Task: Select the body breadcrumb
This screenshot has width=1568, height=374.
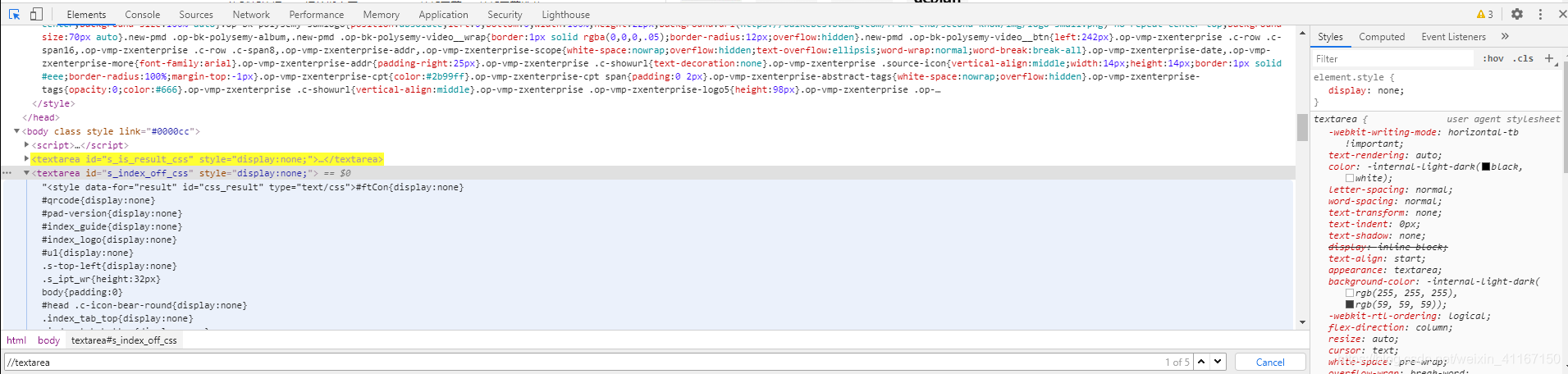Action: coord(48,340)
